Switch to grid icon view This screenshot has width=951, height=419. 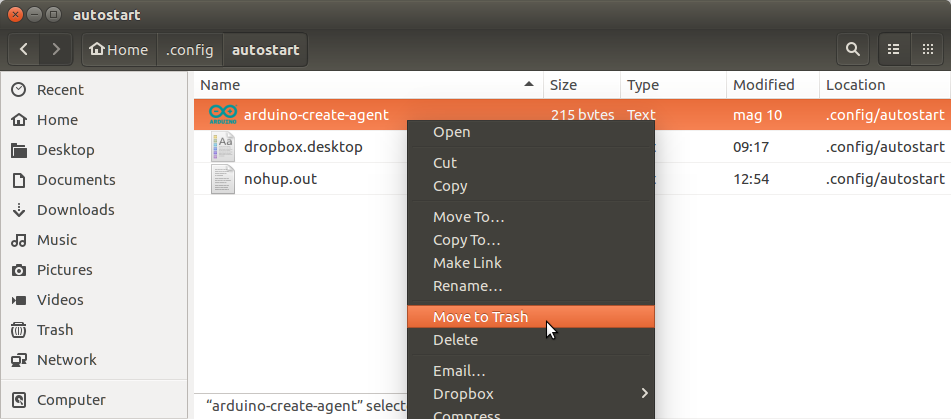pos(927,49)
